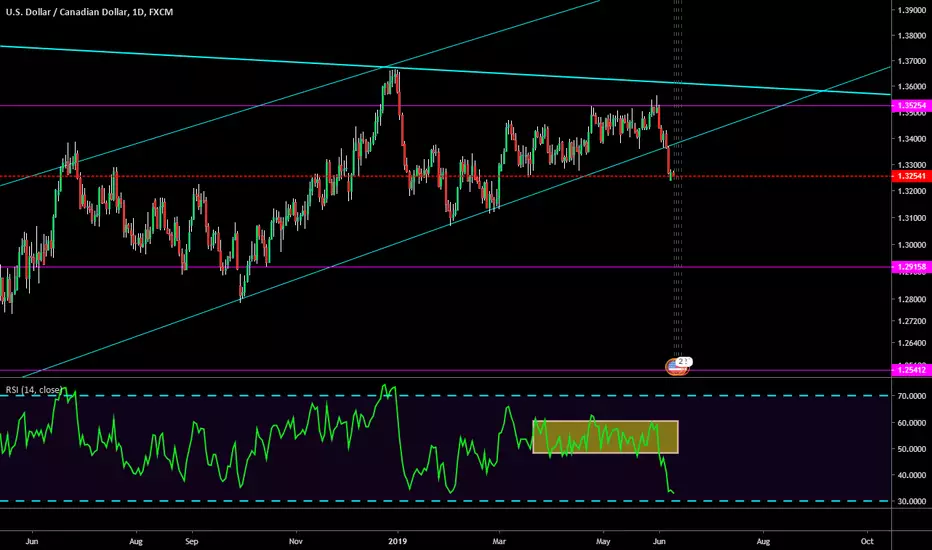Select the yellow rectangle on the RSI pane
Screen dimensions: 932x550
605,437
